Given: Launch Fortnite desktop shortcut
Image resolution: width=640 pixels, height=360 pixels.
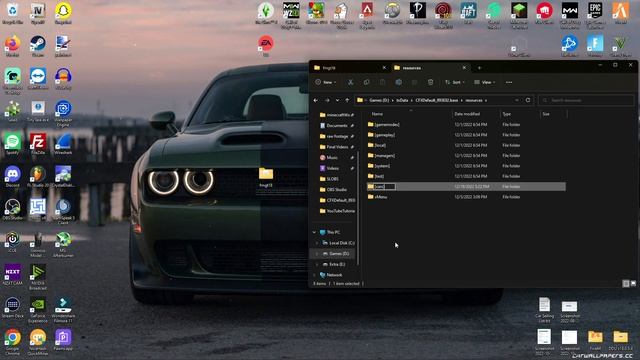Looking at the screenshot, I should pyautogui.click(x=595, y=46).
